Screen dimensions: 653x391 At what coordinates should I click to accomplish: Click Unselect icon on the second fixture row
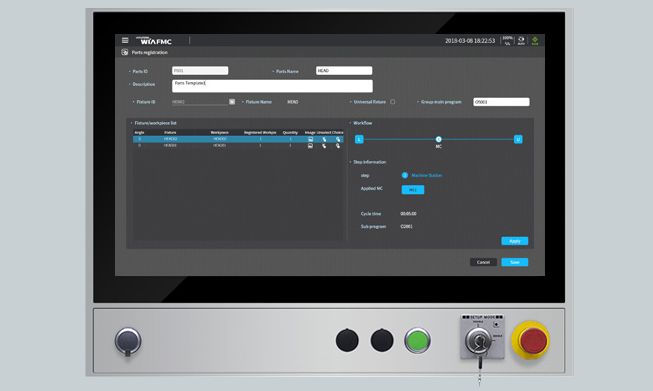[324, 146]
